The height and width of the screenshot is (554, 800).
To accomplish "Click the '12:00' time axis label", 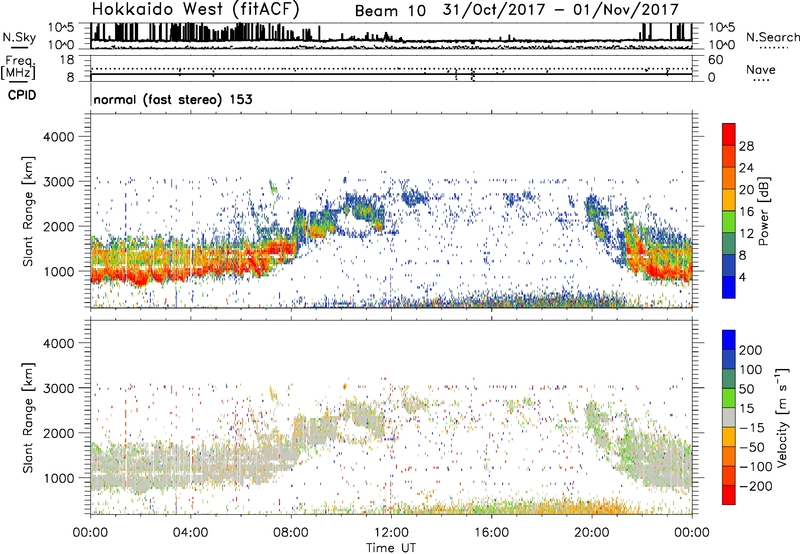I will click(x=391, y=533).
